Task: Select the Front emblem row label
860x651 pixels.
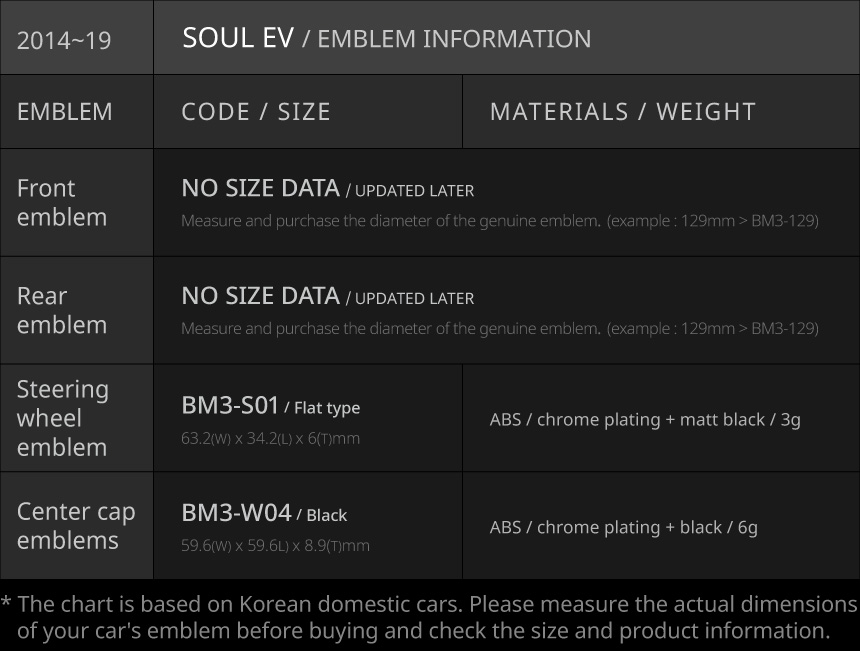Action: (x=62, y=202)
